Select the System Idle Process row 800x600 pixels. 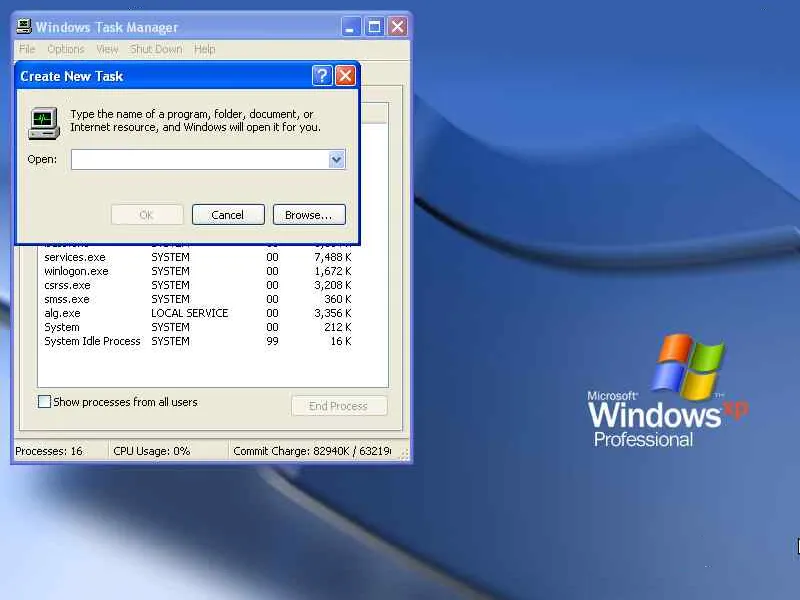coord(197,341)
